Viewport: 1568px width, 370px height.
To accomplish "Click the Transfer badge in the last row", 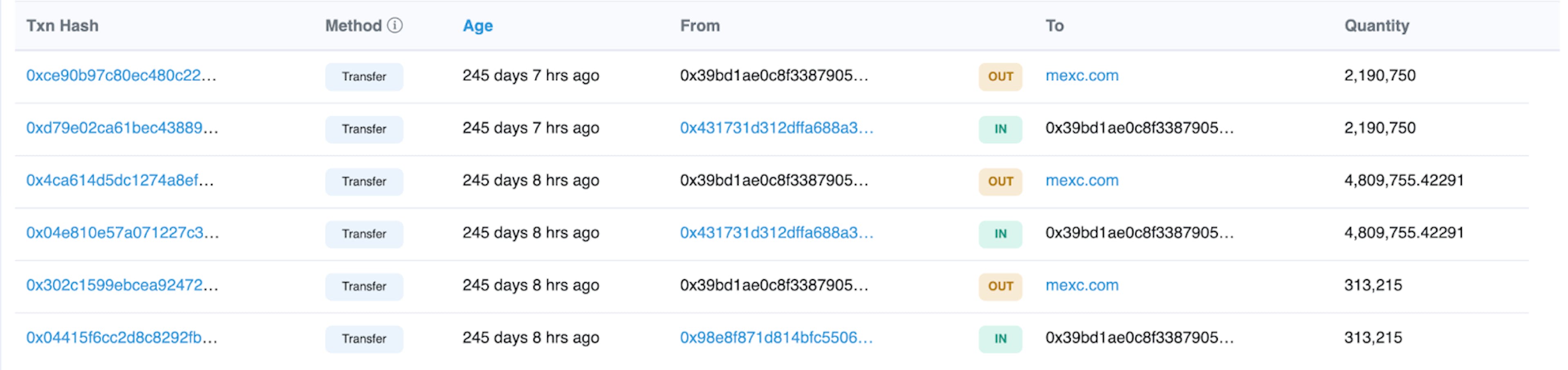I will pos(364,339).
